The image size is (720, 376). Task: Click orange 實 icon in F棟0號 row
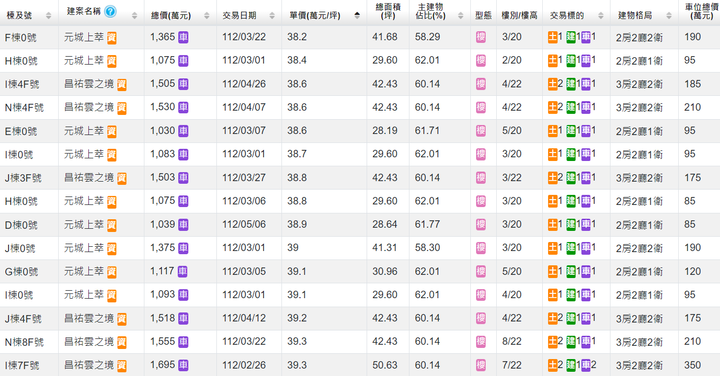(x=112, y=38)
